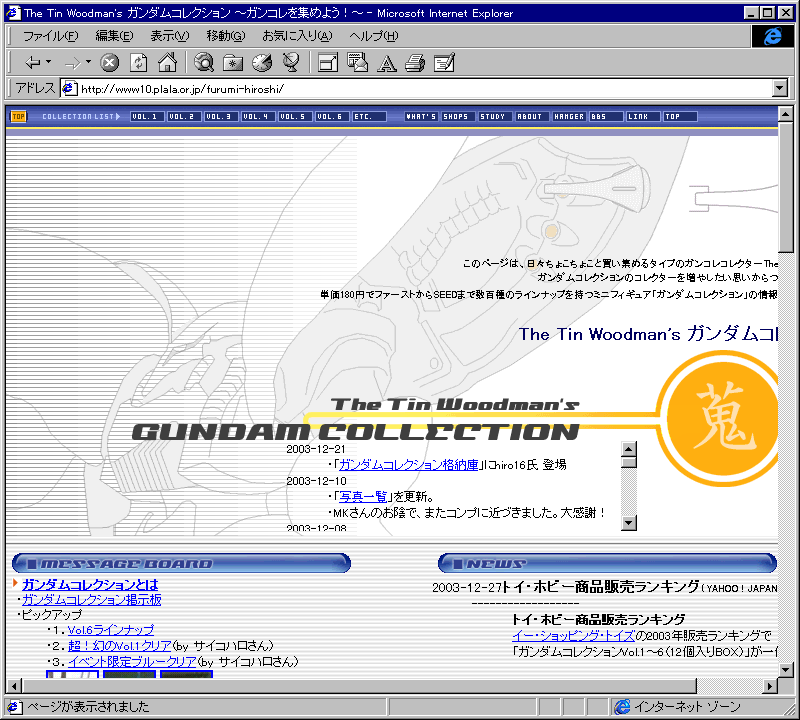
Task: Open the 写真一覧 link
Action: pos(363,496)
